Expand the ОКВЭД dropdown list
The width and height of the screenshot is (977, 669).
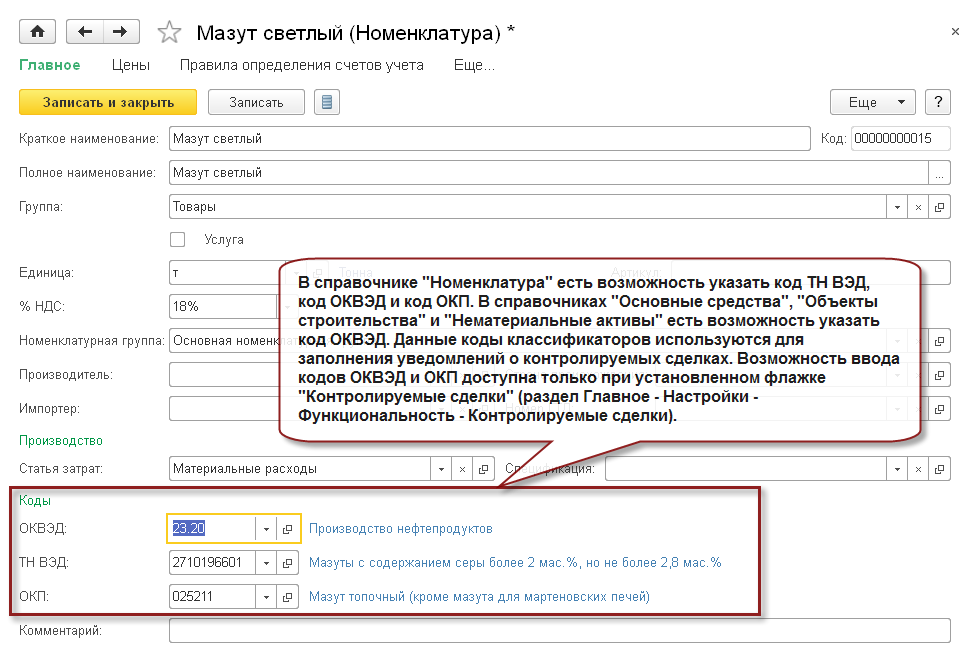pyautogui.click(x=266, y=529)
